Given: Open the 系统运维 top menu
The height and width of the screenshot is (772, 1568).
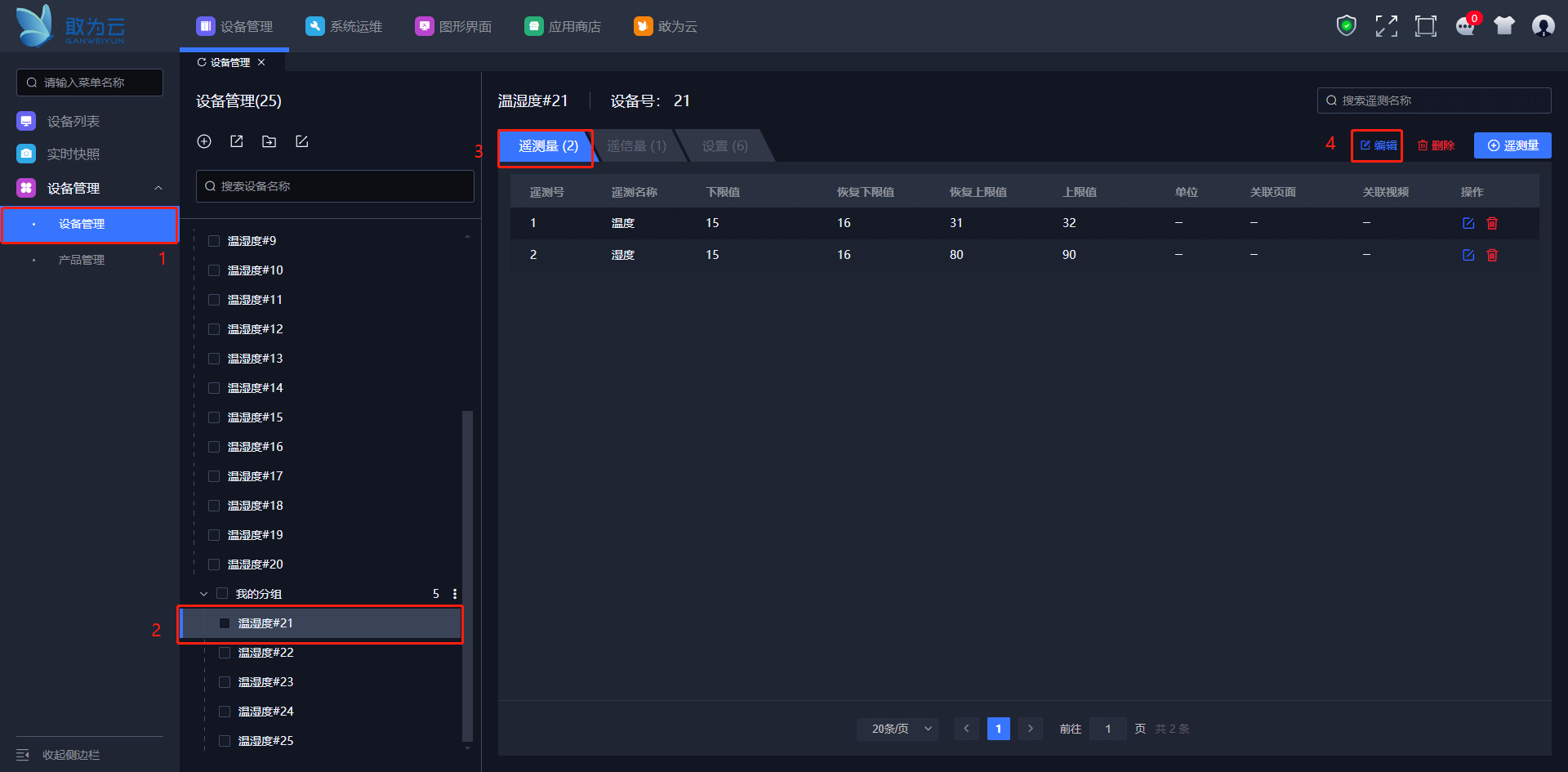Looking at the screenshot, I should [344, 26].
